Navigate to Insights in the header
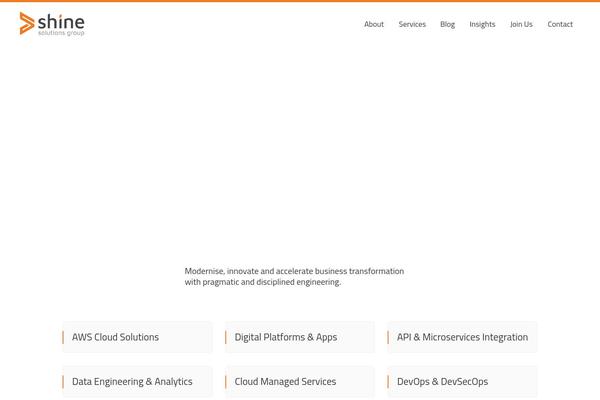Screen dimensions: 600x400 [x=482, y=24]
